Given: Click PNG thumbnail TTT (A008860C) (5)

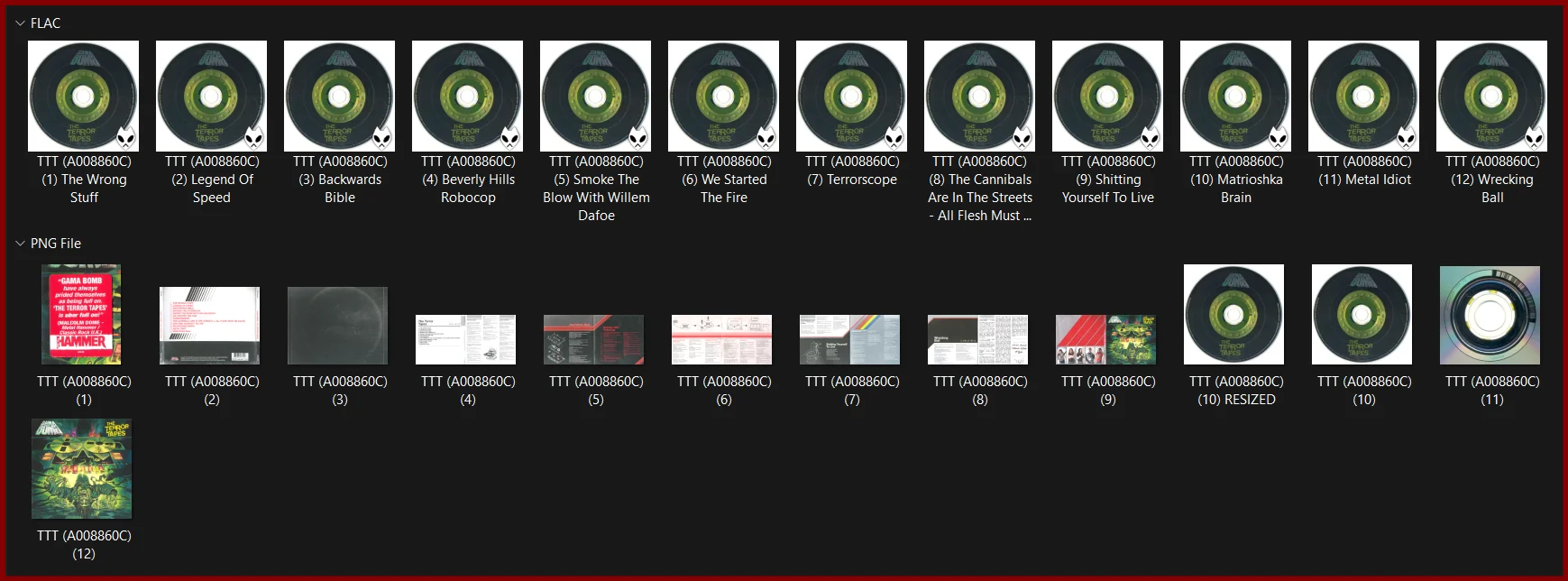Looking at the screenshot, I should point(594,339).
